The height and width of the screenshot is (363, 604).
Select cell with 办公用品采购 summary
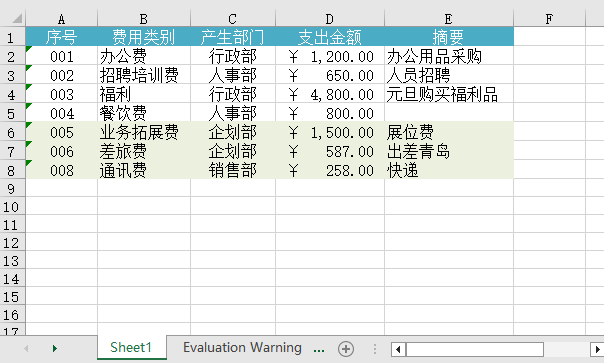(x=449, y=57)
